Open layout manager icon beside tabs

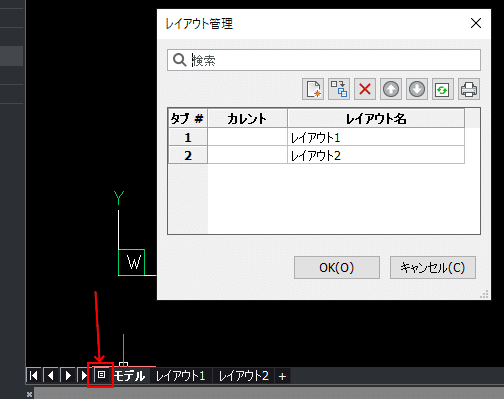(x=101, y=375)
